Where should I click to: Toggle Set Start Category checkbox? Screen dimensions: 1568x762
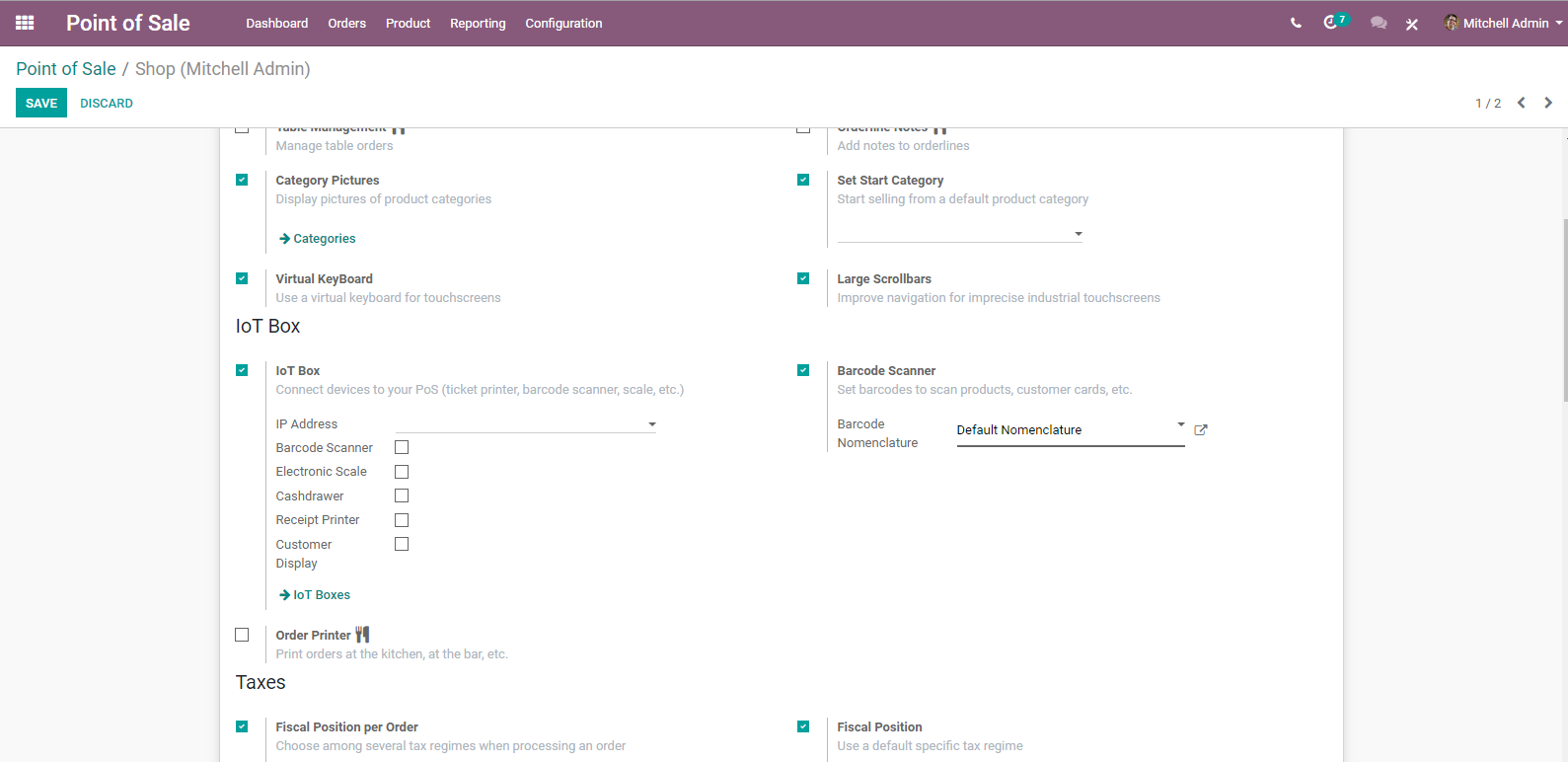tap(803, 180)
